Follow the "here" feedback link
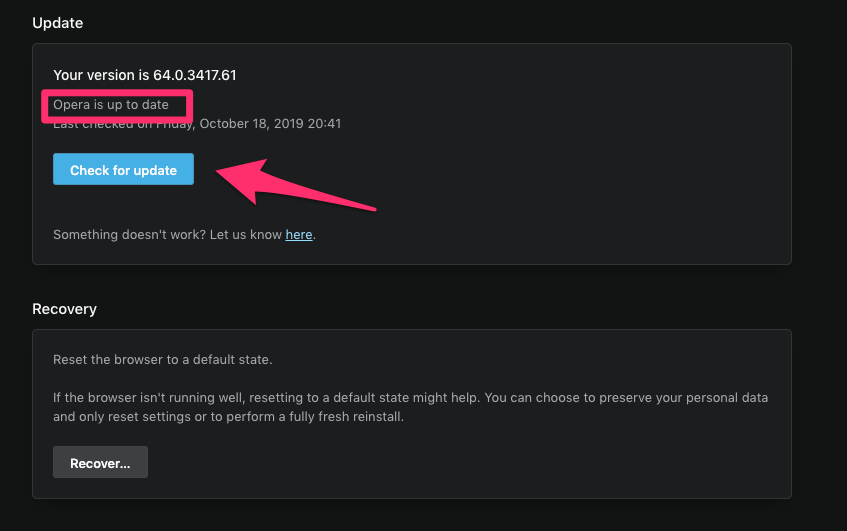847x531 pixels. click(299, 235)
